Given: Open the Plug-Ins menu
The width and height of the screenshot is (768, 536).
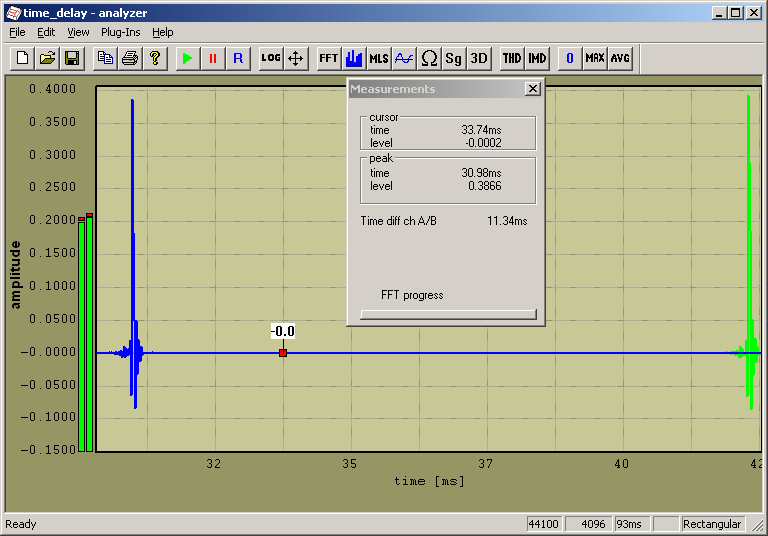Looking at the screenshot, I should point(120,32).
